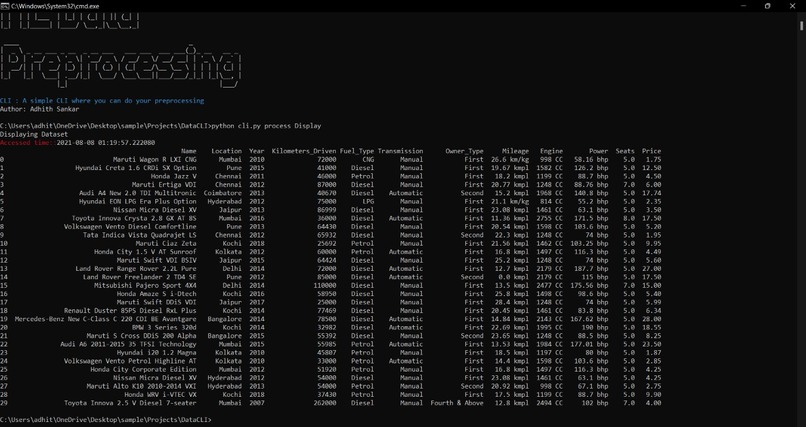Click 'Maruti Swift DDiS VDI' row name
The height and width of the screenshot is (427, 806).
(157, 302)
